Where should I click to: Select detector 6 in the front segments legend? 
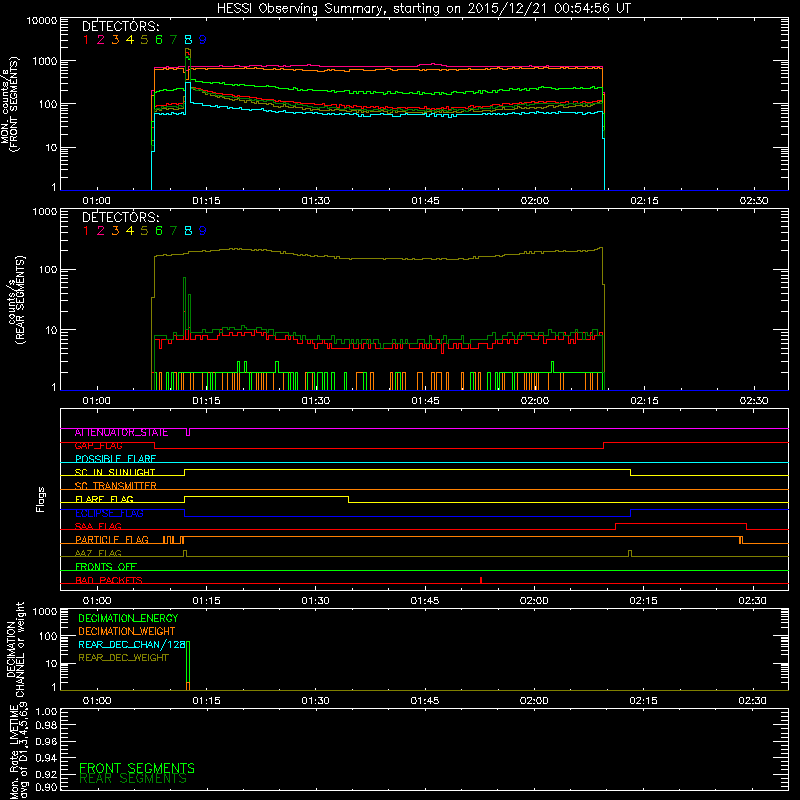coord(159,40)
